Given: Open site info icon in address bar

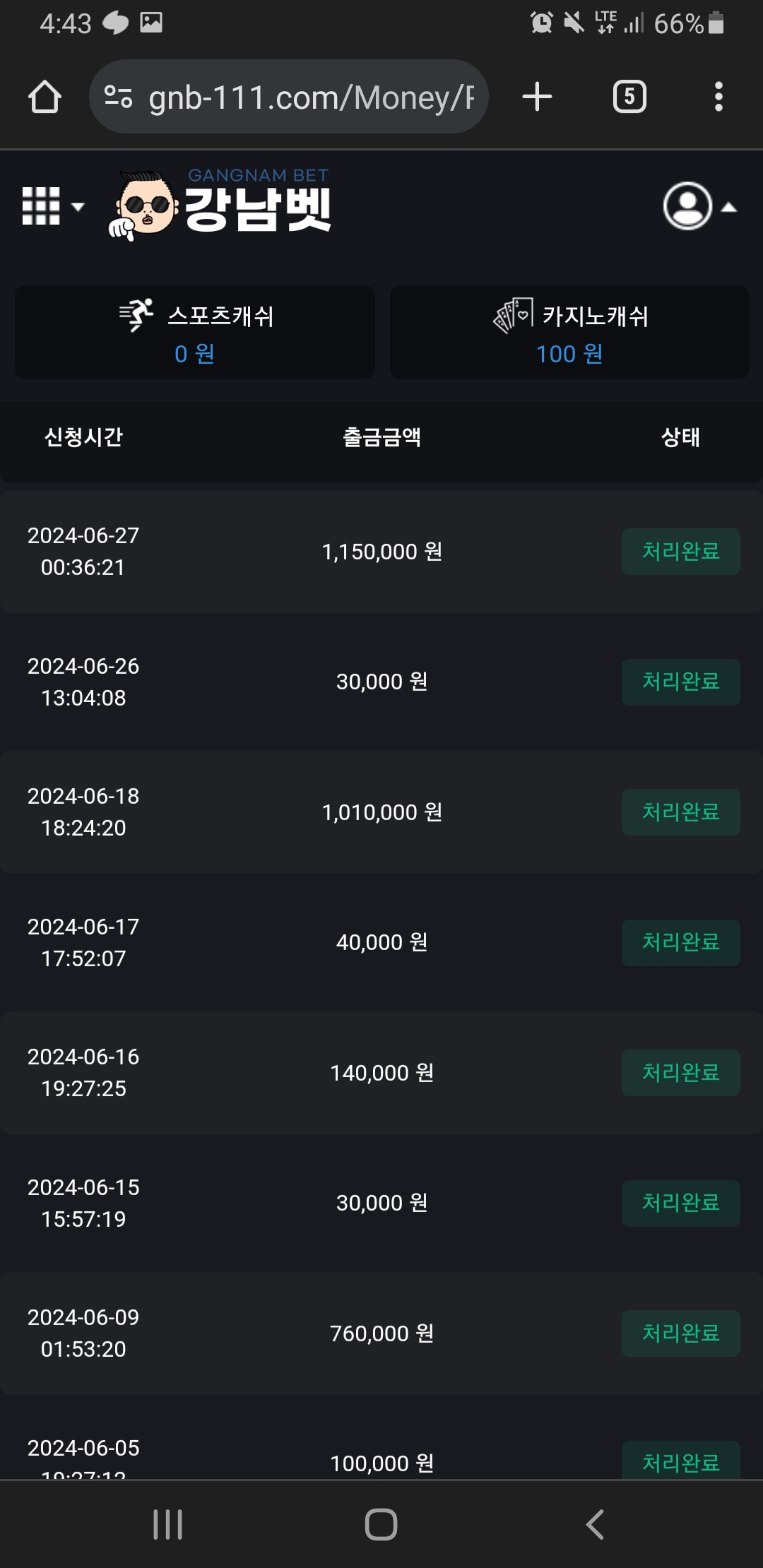Looking at the screenshot, I should point(118,97).
